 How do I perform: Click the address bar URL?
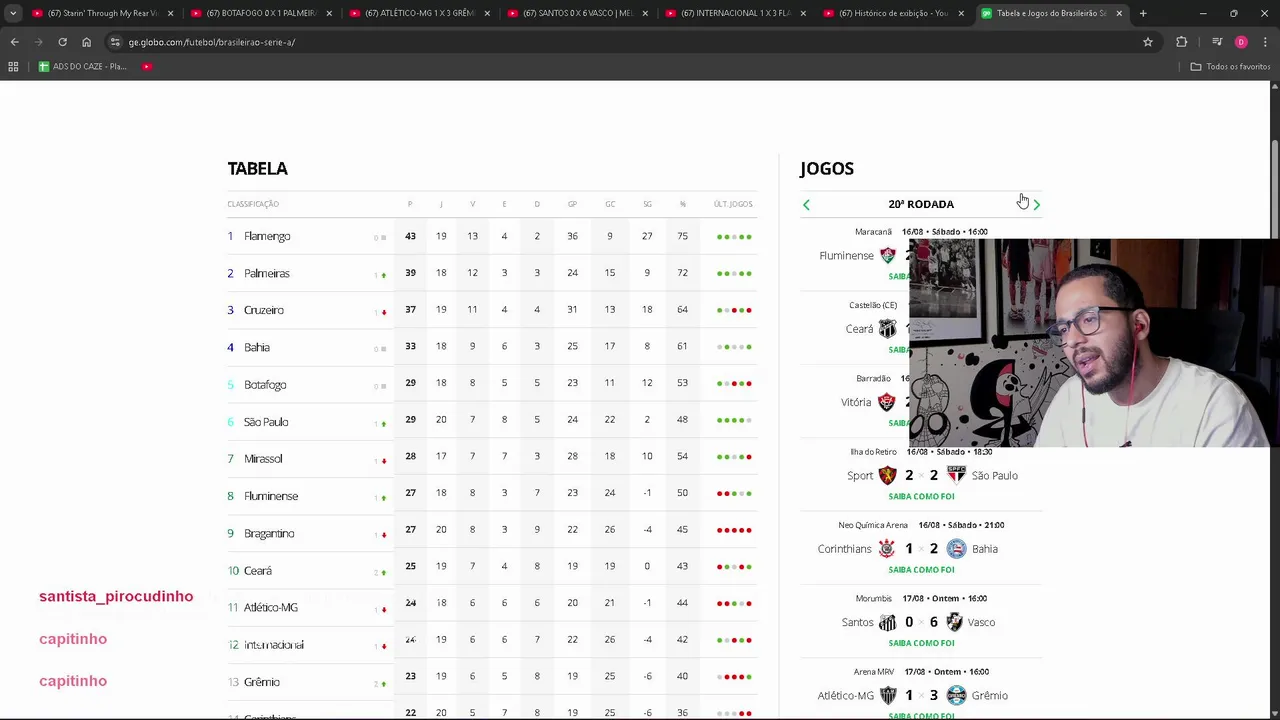tap(211, 42)
